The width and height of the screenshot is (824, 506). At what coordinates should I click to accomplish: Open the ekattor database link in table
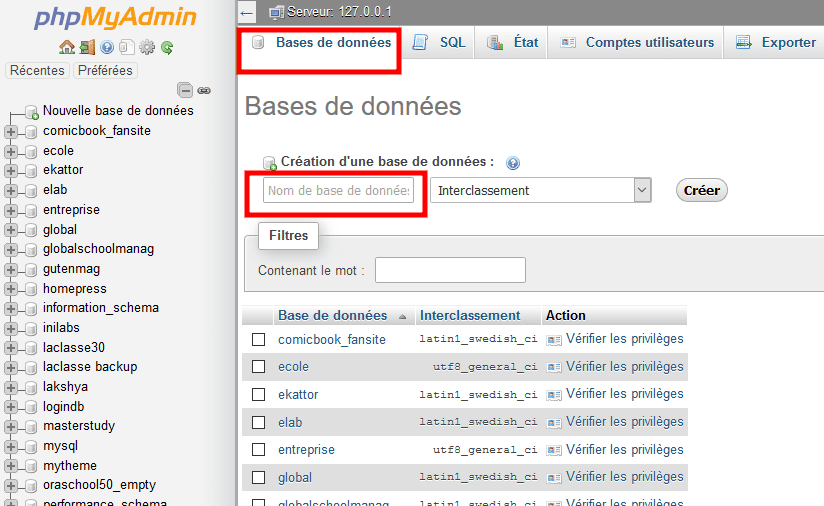pos(298,395)
